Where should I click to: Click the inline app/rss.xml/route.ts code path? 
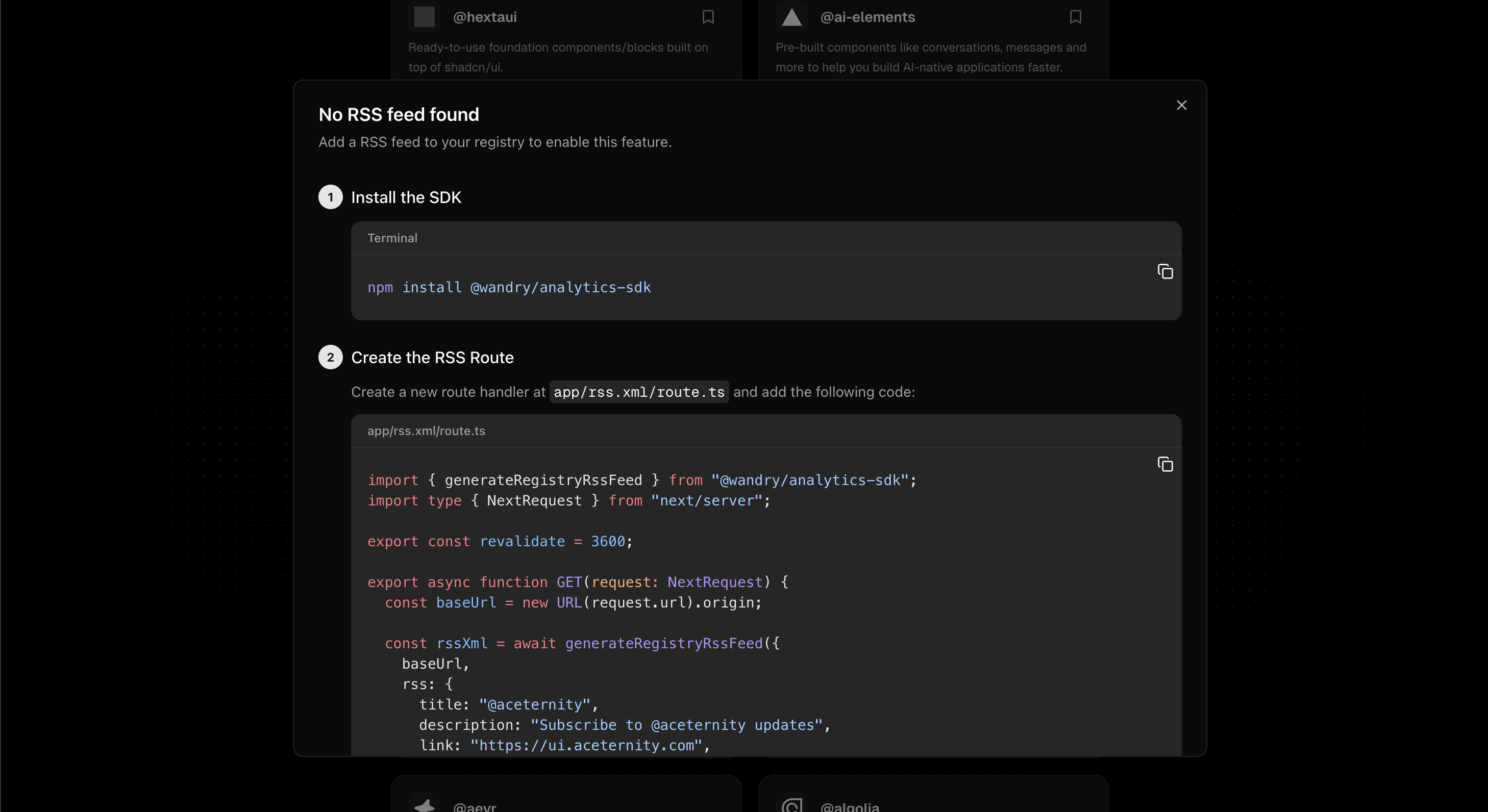coord(639,392)
